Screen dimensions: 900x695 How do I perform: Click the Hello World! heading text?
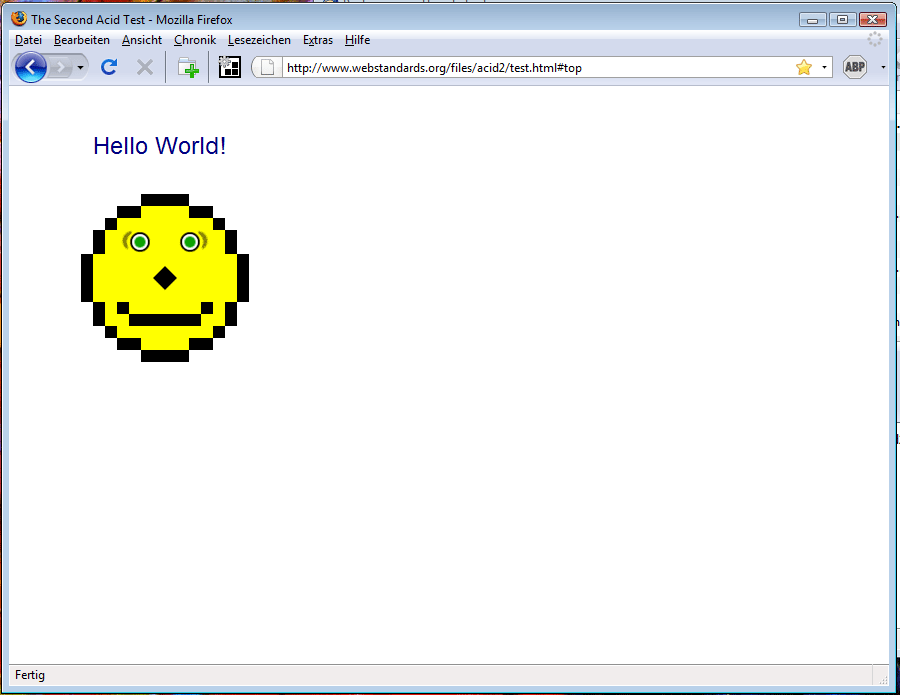click(x=160, y=146)
